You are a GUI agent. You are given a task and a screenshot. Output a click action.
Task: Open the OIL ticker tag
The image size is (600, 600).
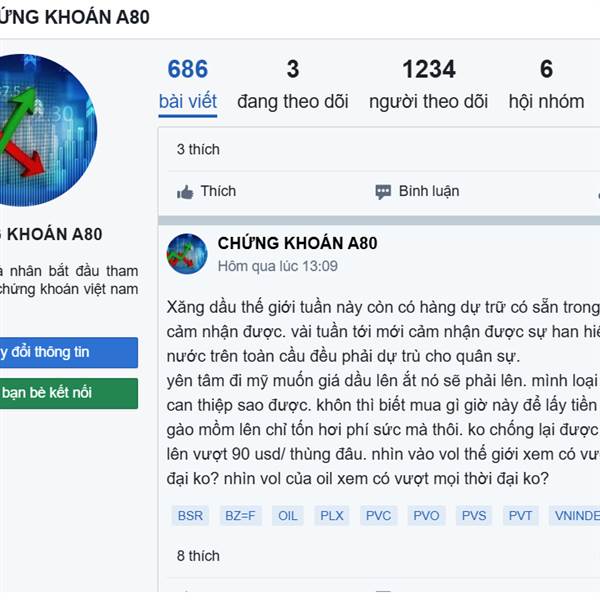(288, 516)
